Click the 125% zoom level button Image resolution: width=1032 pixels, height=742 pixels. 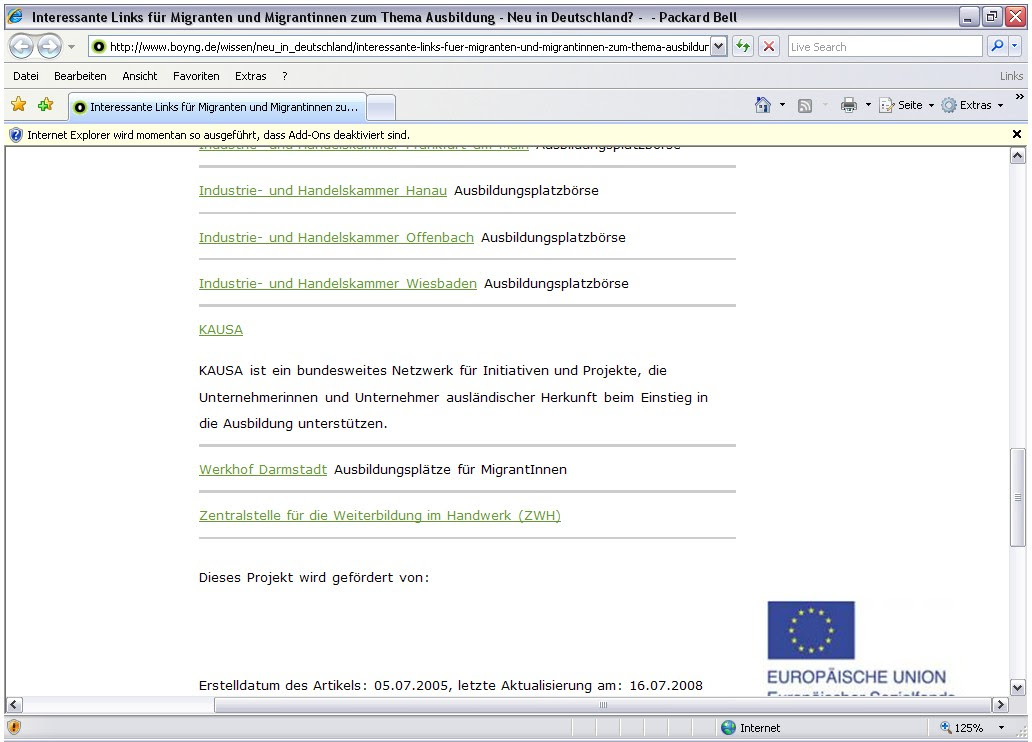click(x=962, y=728)
